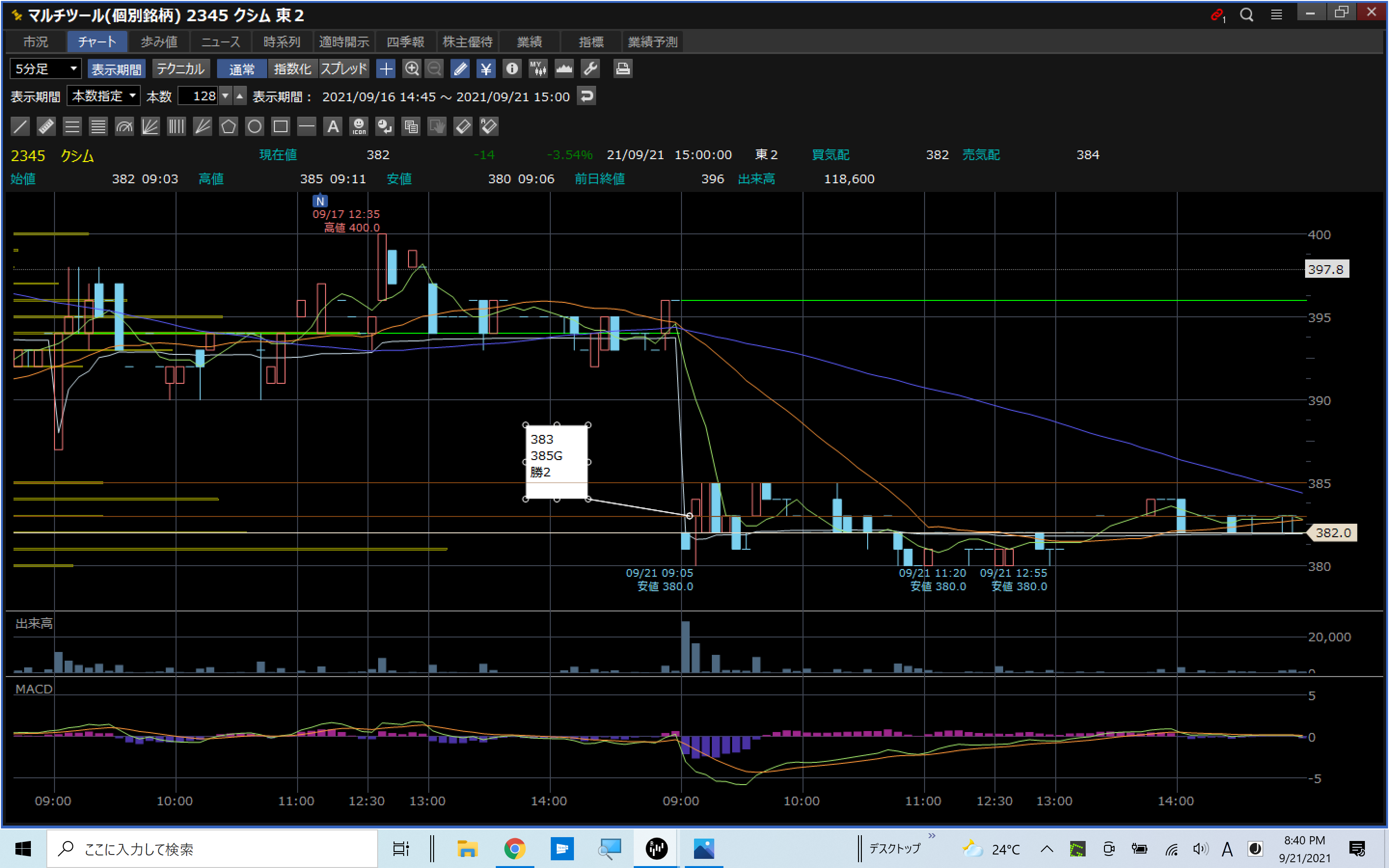Screen dimensions: 1389x868
Task: Select the pentagon shape drawing tool
Action: coord(229,126)
